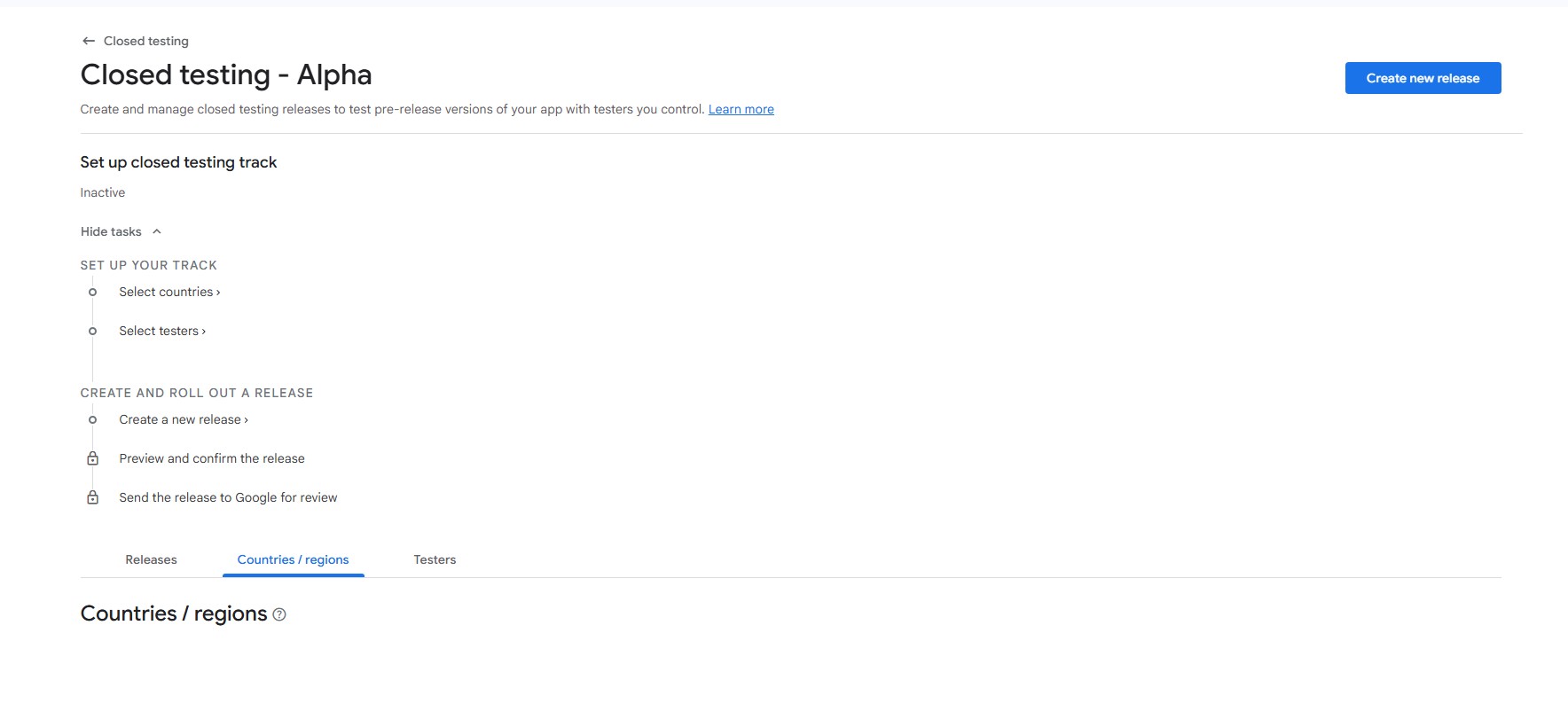This screenshot has width=1568, height=719.
Task: Open the Closed testing breadcrumb text
Action: (x=146, y=41)
